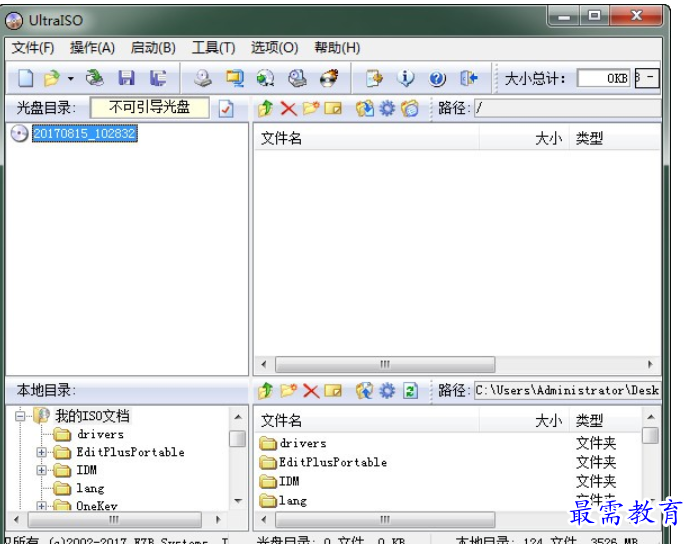
Task: Select EditPlusPortable folder in local file list
Action: point(333,462)
